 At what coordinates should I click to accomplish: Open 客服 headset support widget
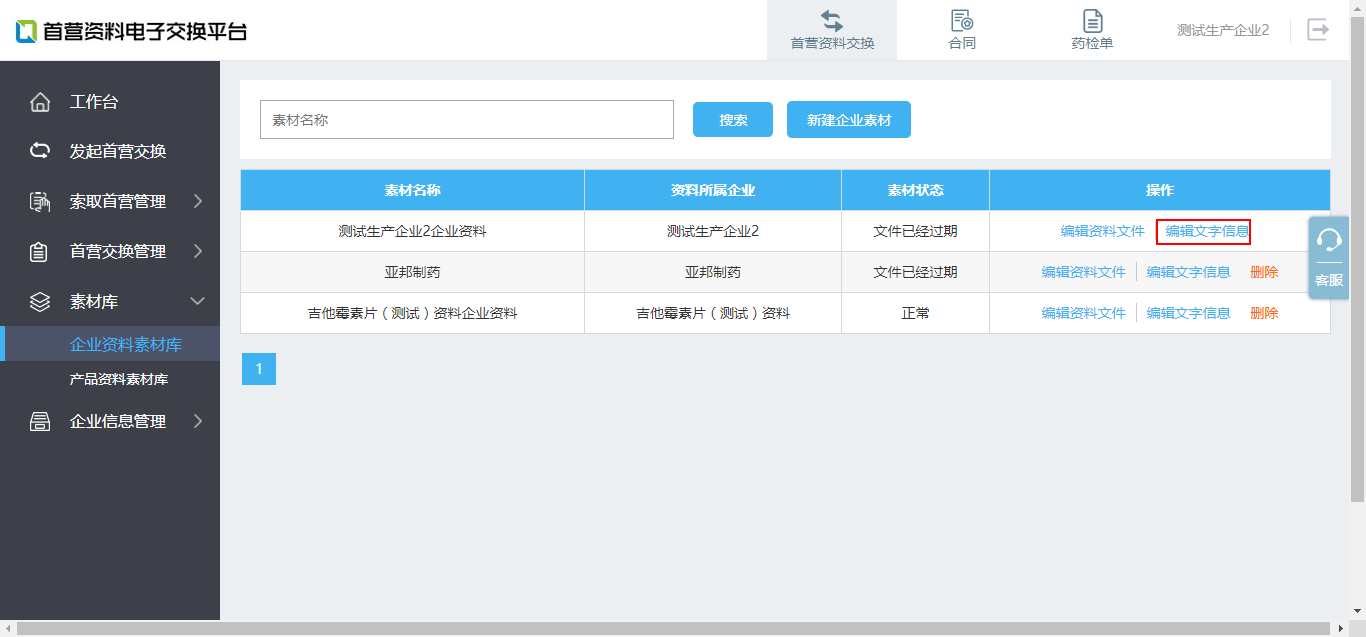(x=1329, y=258)
